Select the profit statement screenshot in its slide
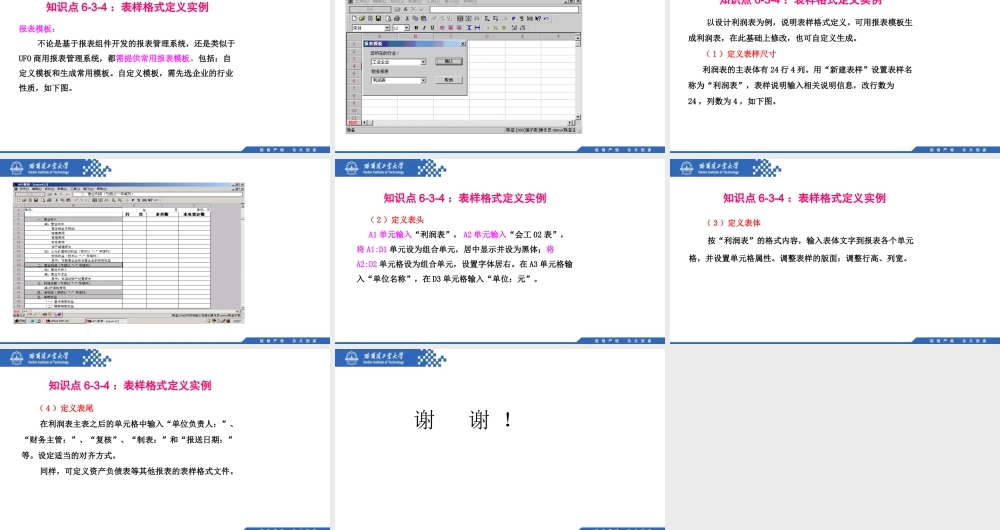 (x=128, y=253)
